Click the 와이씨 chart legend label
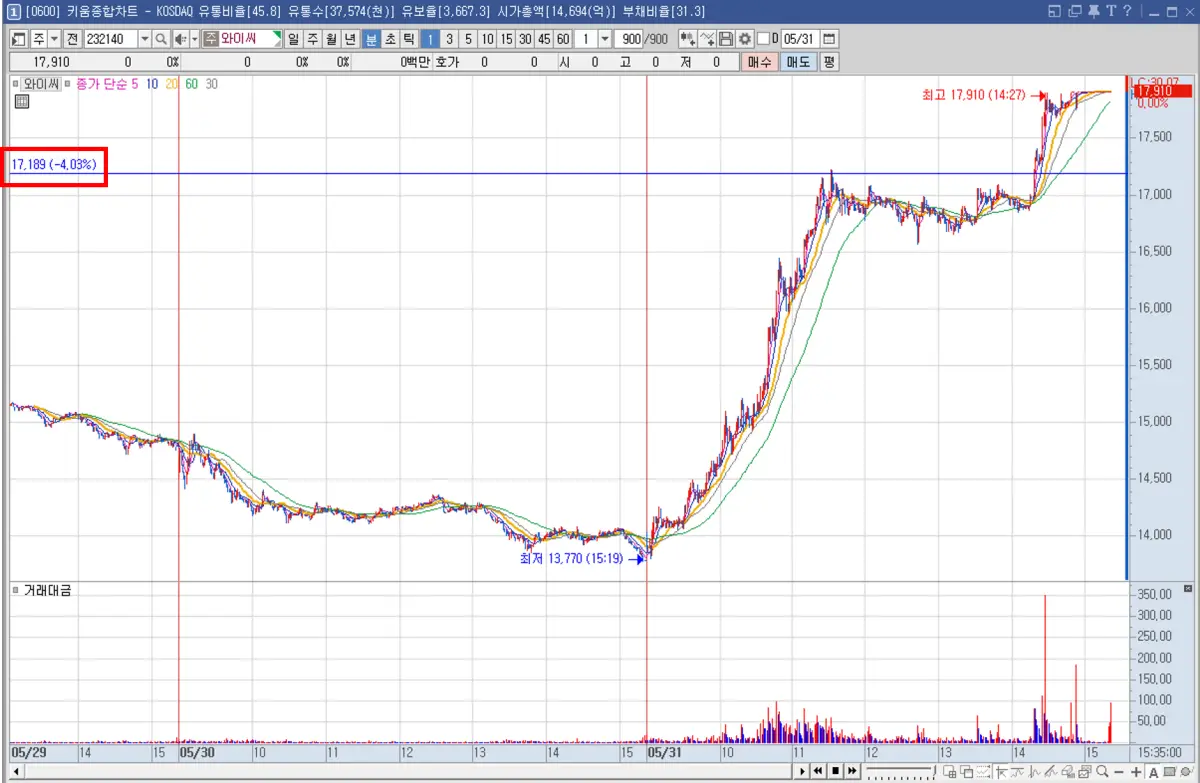1200x783 pixels. tap(42, 84)
